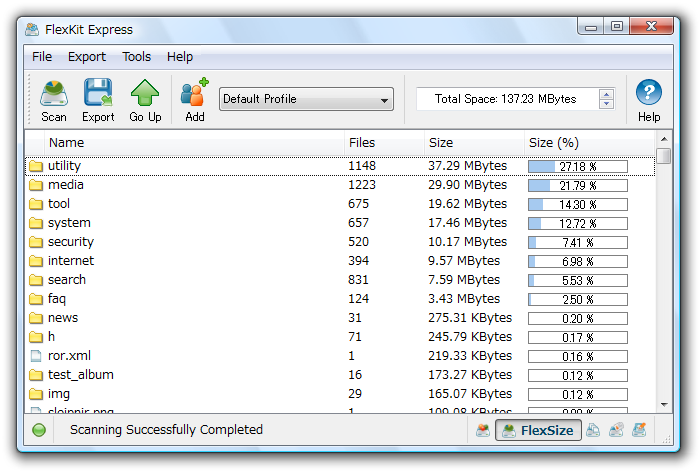Select the tool folder icon
Viewport: 700px width, 473px height.
[x=36, y=204]
